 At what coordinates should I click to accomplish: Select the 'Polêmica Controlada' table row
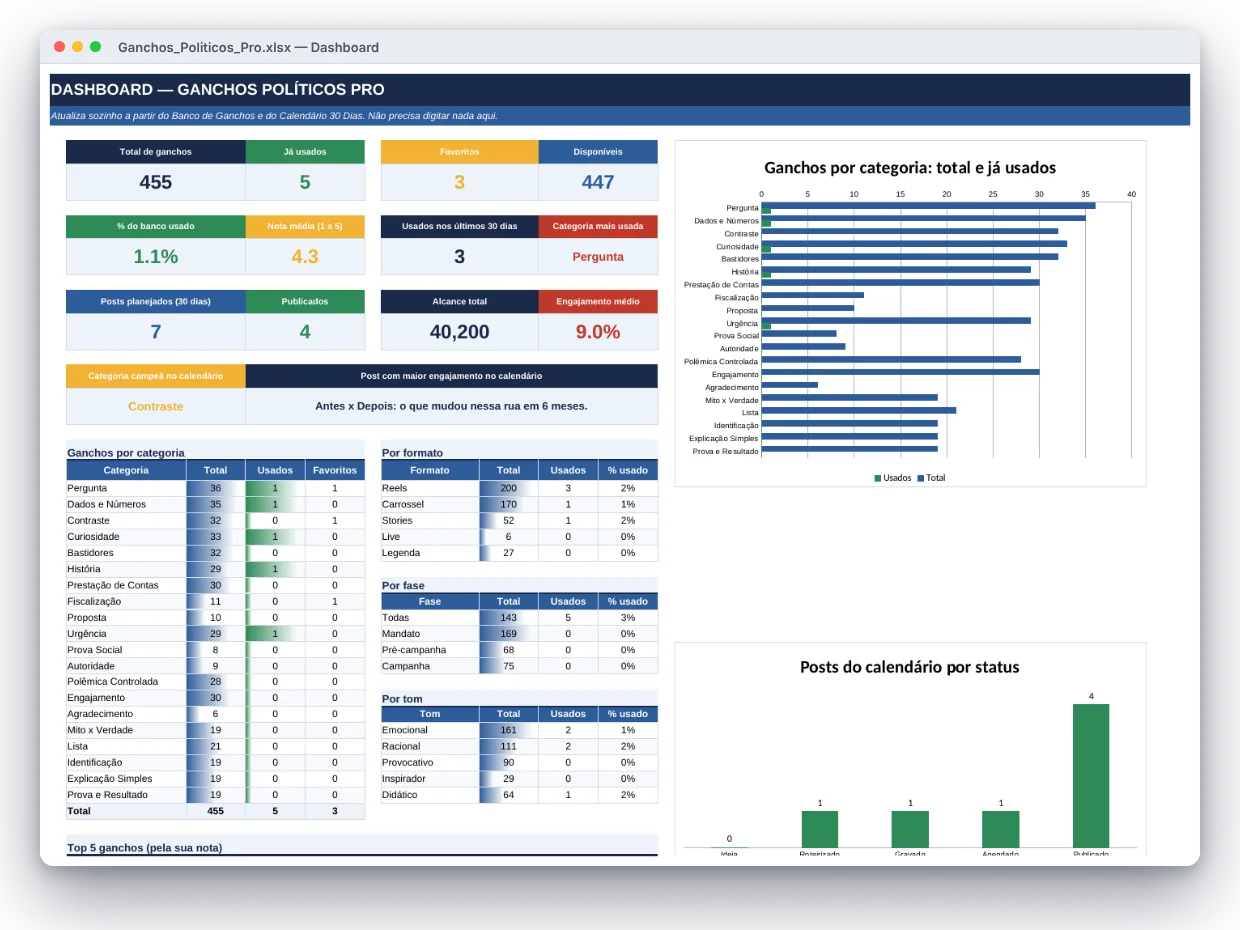[x=215, y=682]
